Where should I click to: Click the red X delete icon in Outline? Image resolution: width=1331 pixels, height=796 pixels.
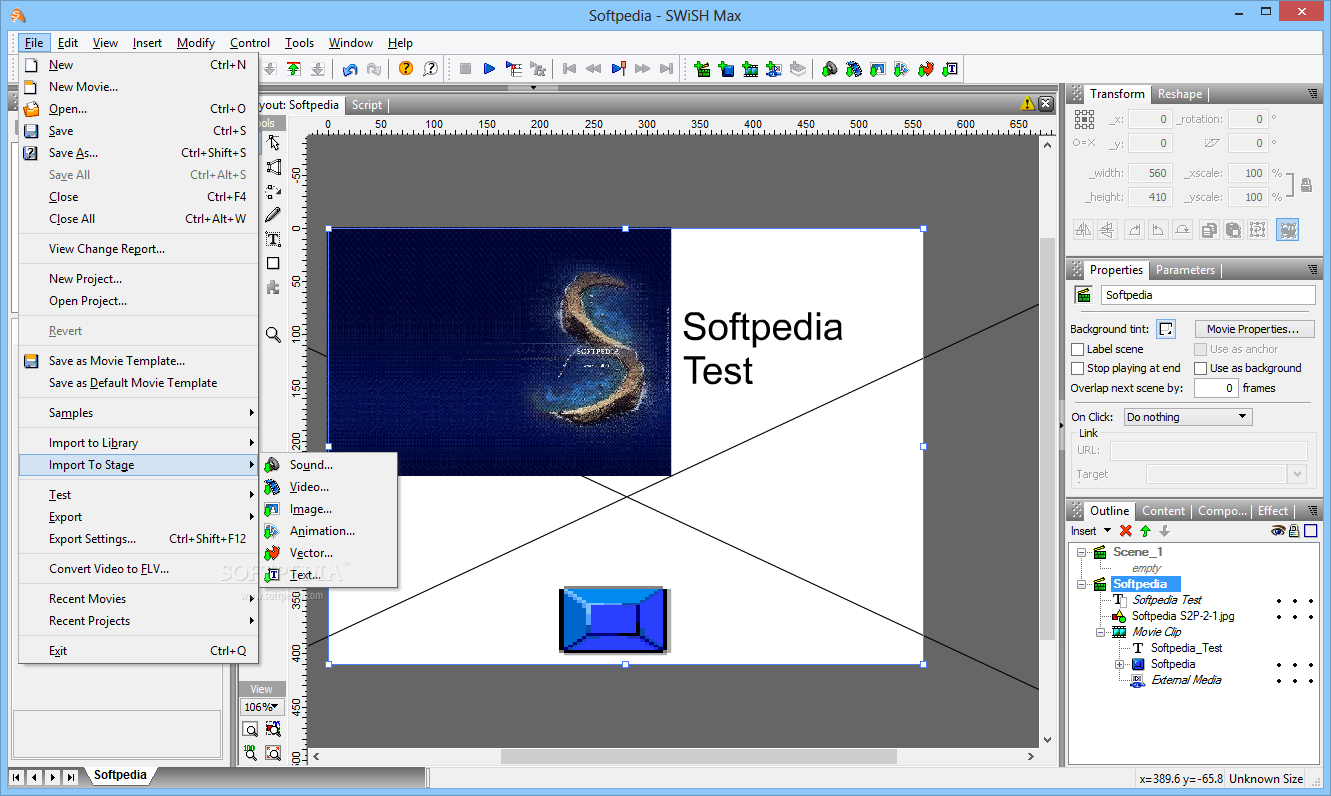click(1126, 531)
